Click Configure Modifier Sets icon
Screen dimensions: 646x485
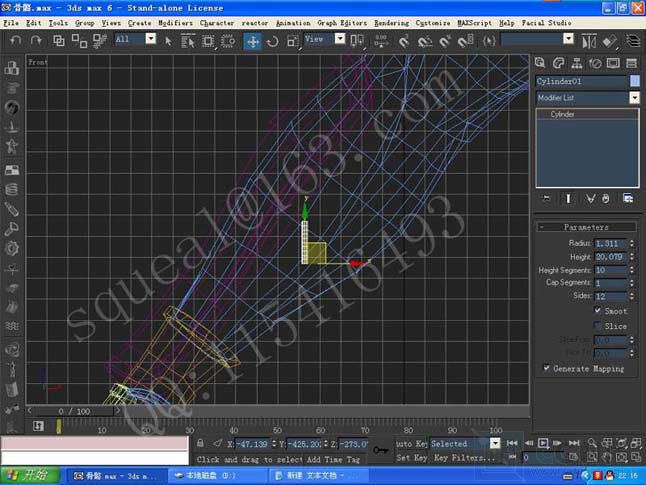(628, 199)
